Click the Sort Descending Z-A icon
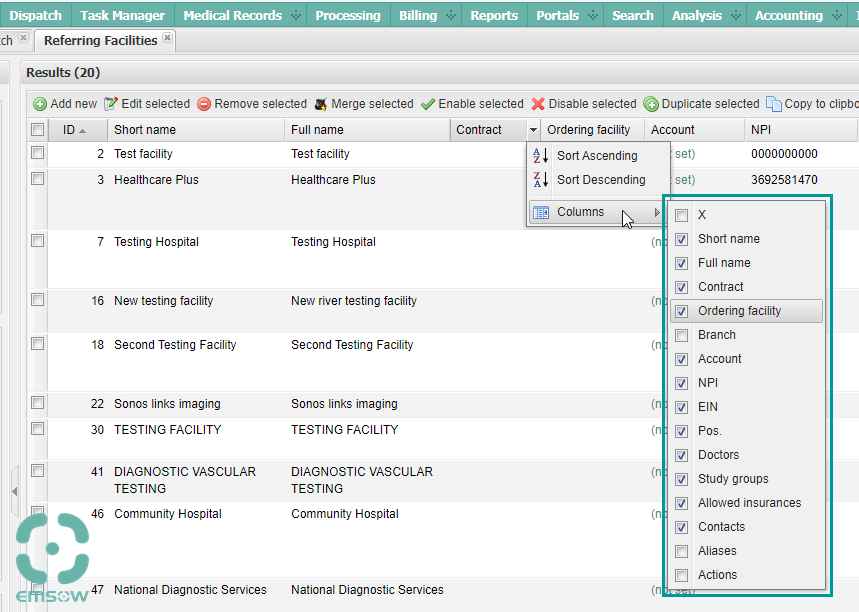859x612 pixels. click(541, 180)
